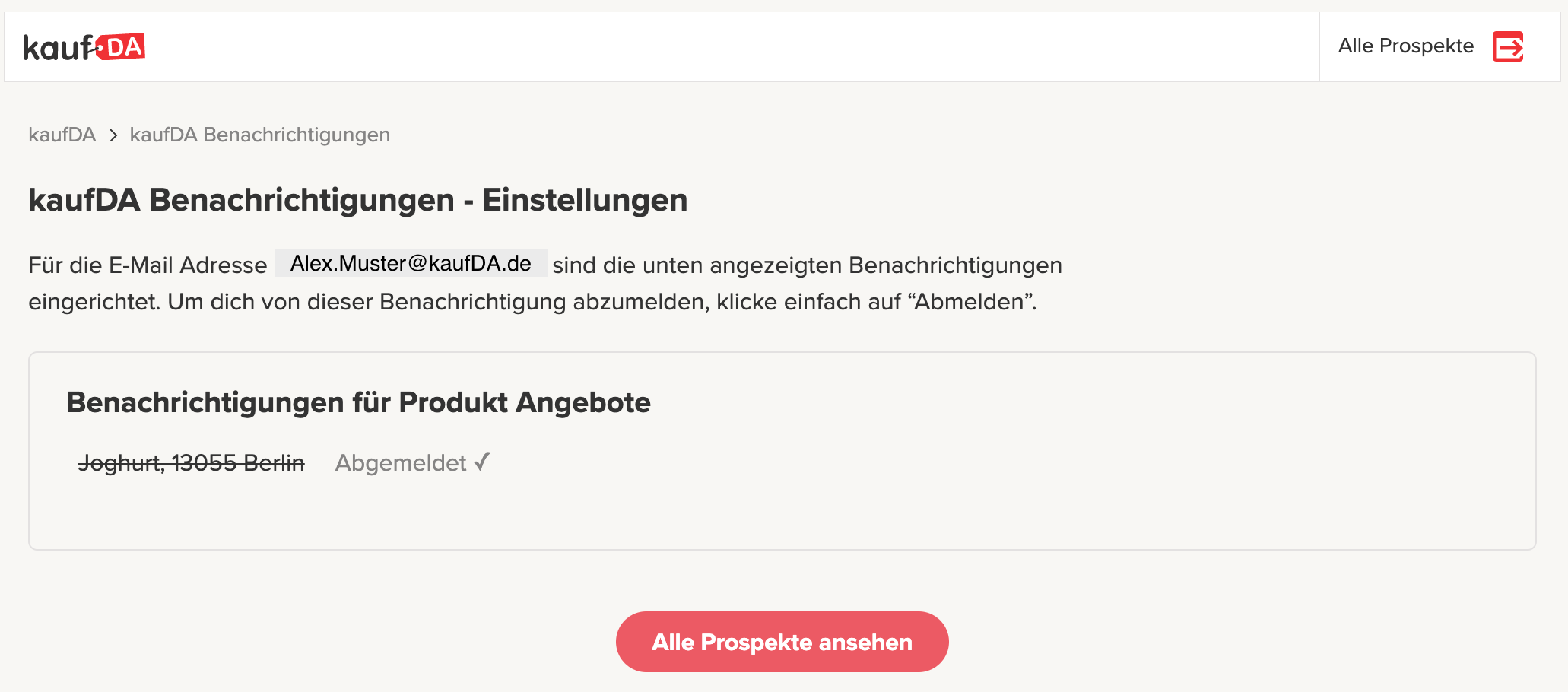Viewport: 1568px width, 692px height.
Task: Go to kaufDA breadcrumb home link
Action: coord(62,135)
